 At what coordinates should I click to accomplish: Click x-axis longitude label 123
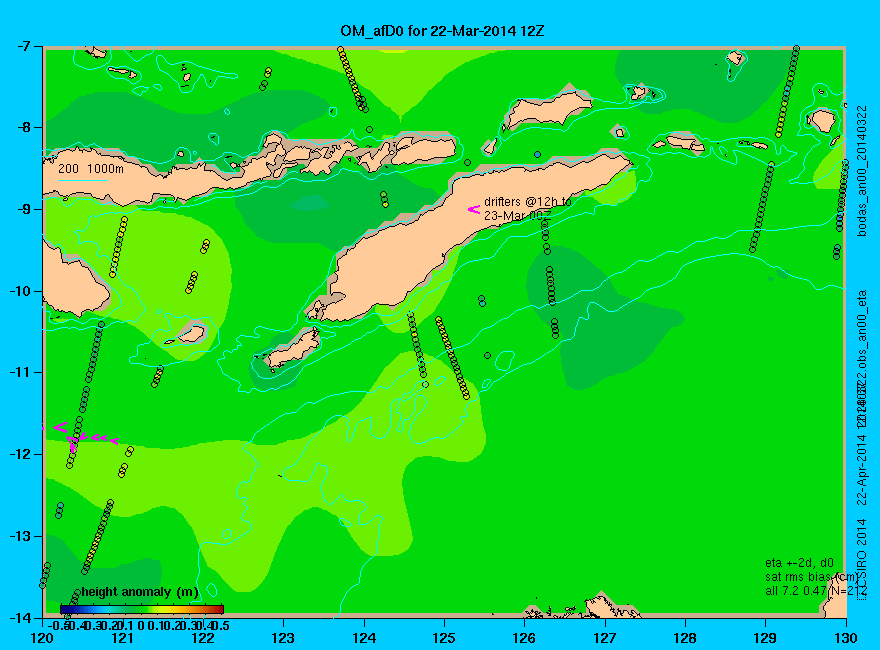(x=283, y=638)
